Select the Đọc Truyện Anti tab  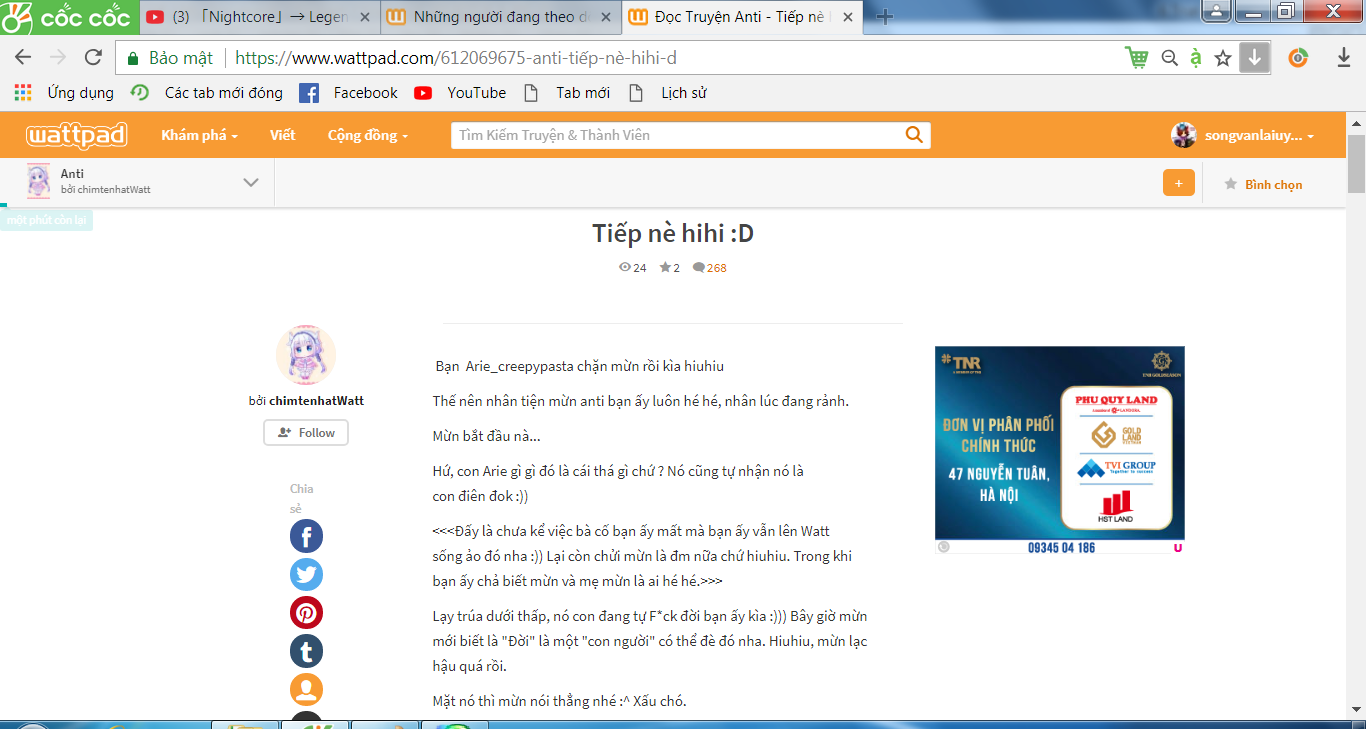click(742, 17)
